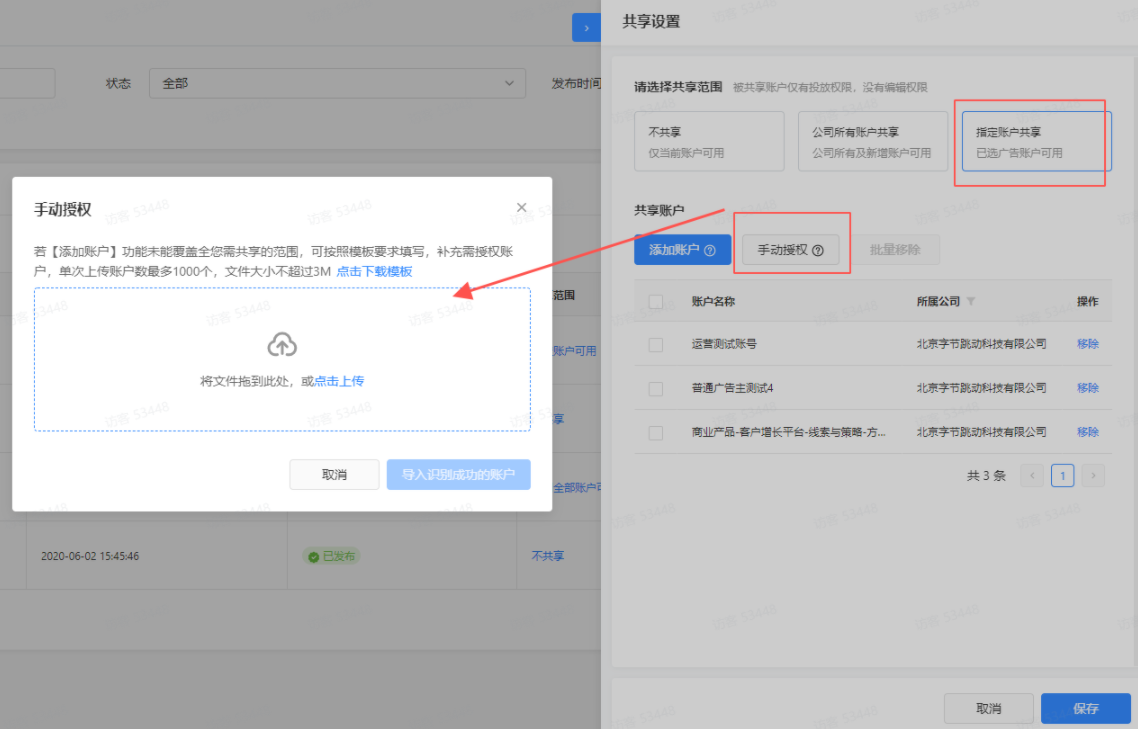Check the checkbox for 运营测试账号
This screenshot has height=729, width=1138.
pos(656,343)
